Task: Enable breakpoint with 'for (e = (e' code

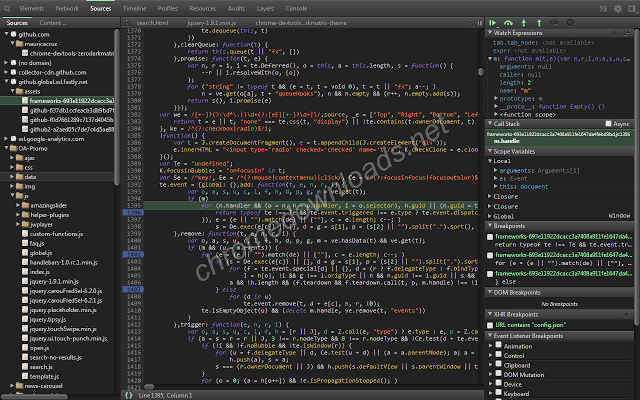Action: click(x=490, y=255)
